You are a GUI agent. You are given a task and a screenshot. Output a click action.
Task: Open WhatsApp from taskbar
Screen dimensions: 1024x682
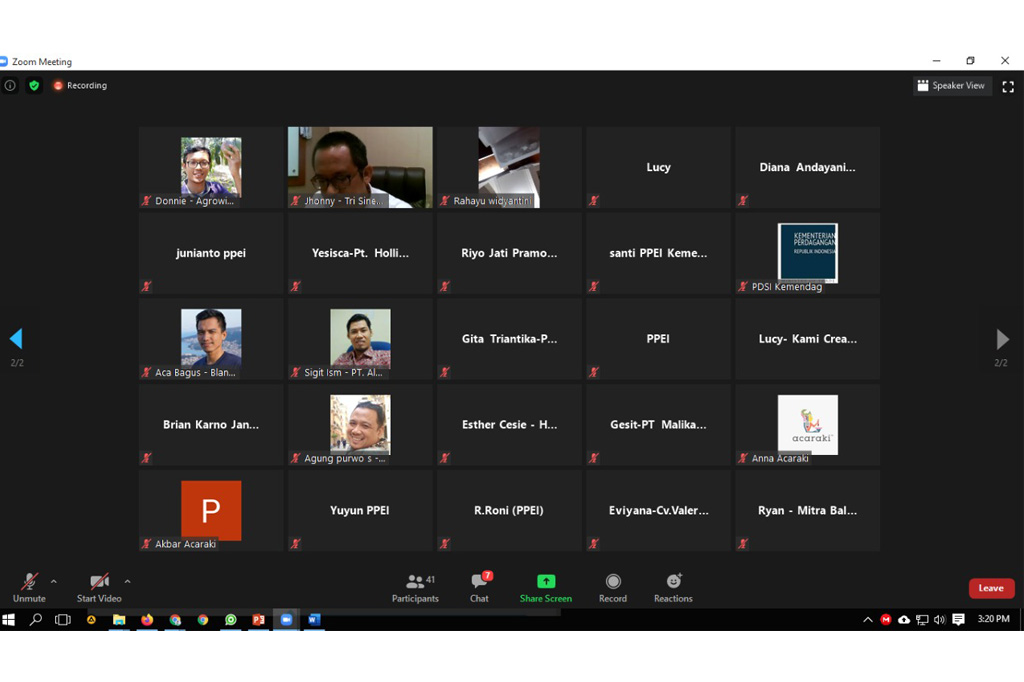tap(231, 619)
